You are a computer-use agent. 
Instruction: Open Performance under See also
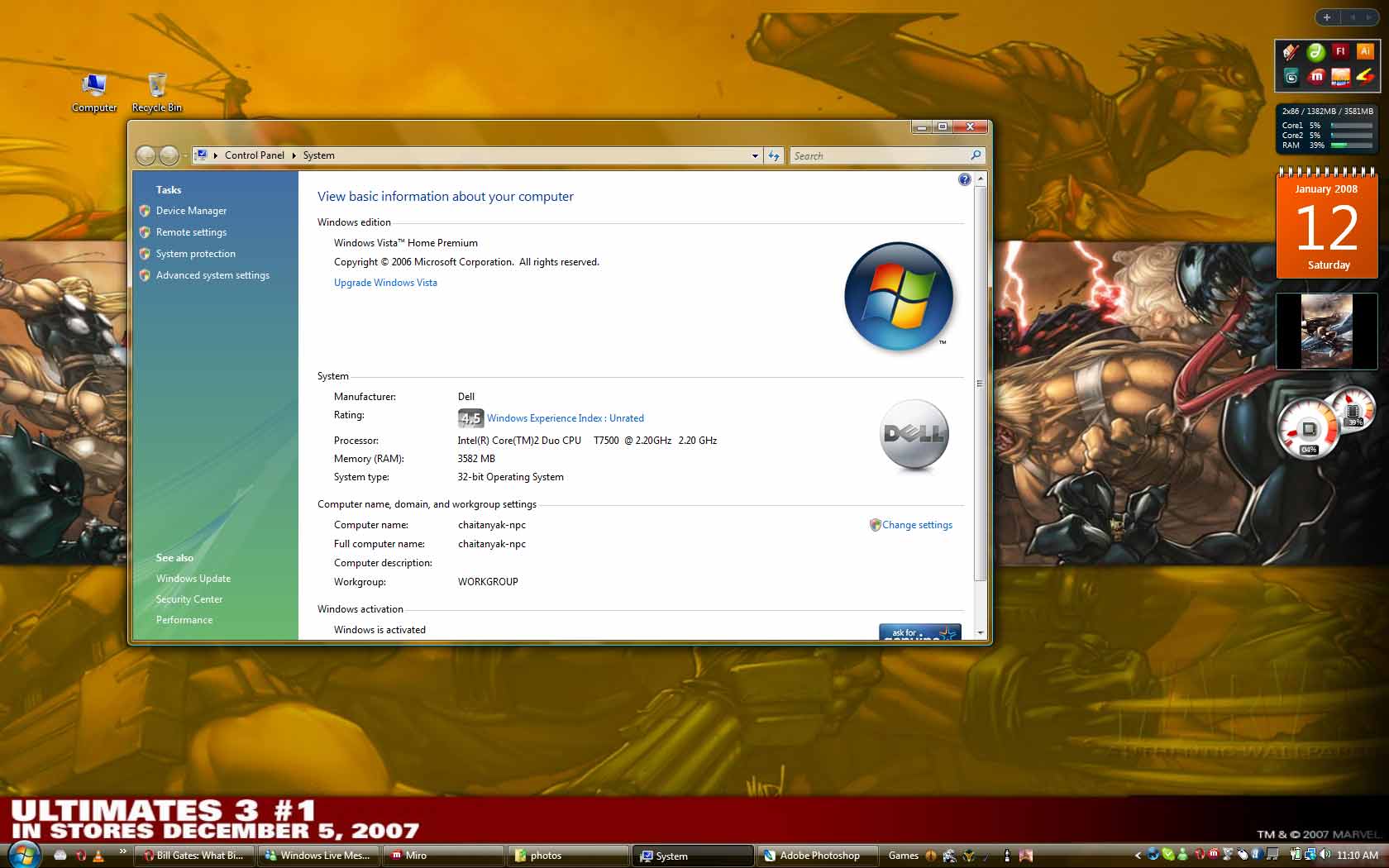point(184,620)
